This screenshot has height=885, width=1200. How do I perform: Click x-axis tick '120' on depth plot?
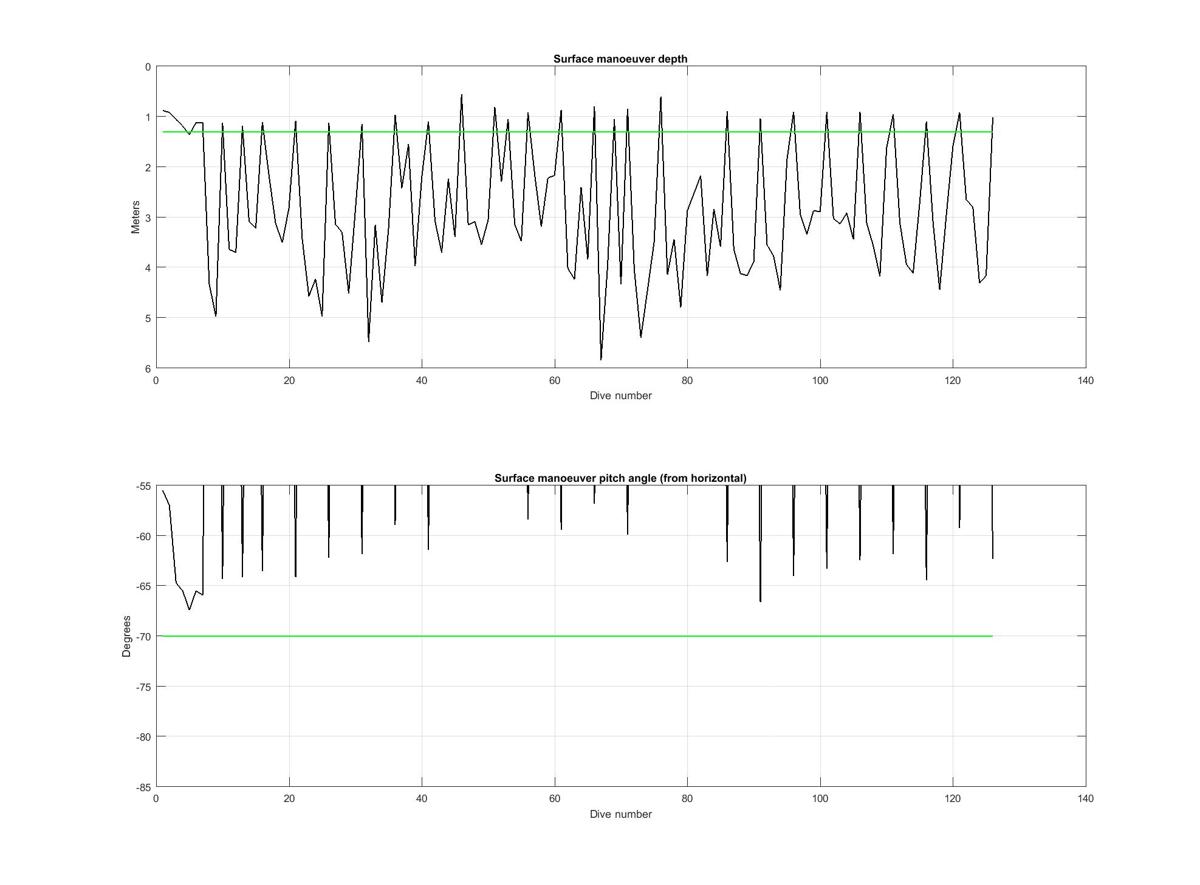tap(953, 380)
